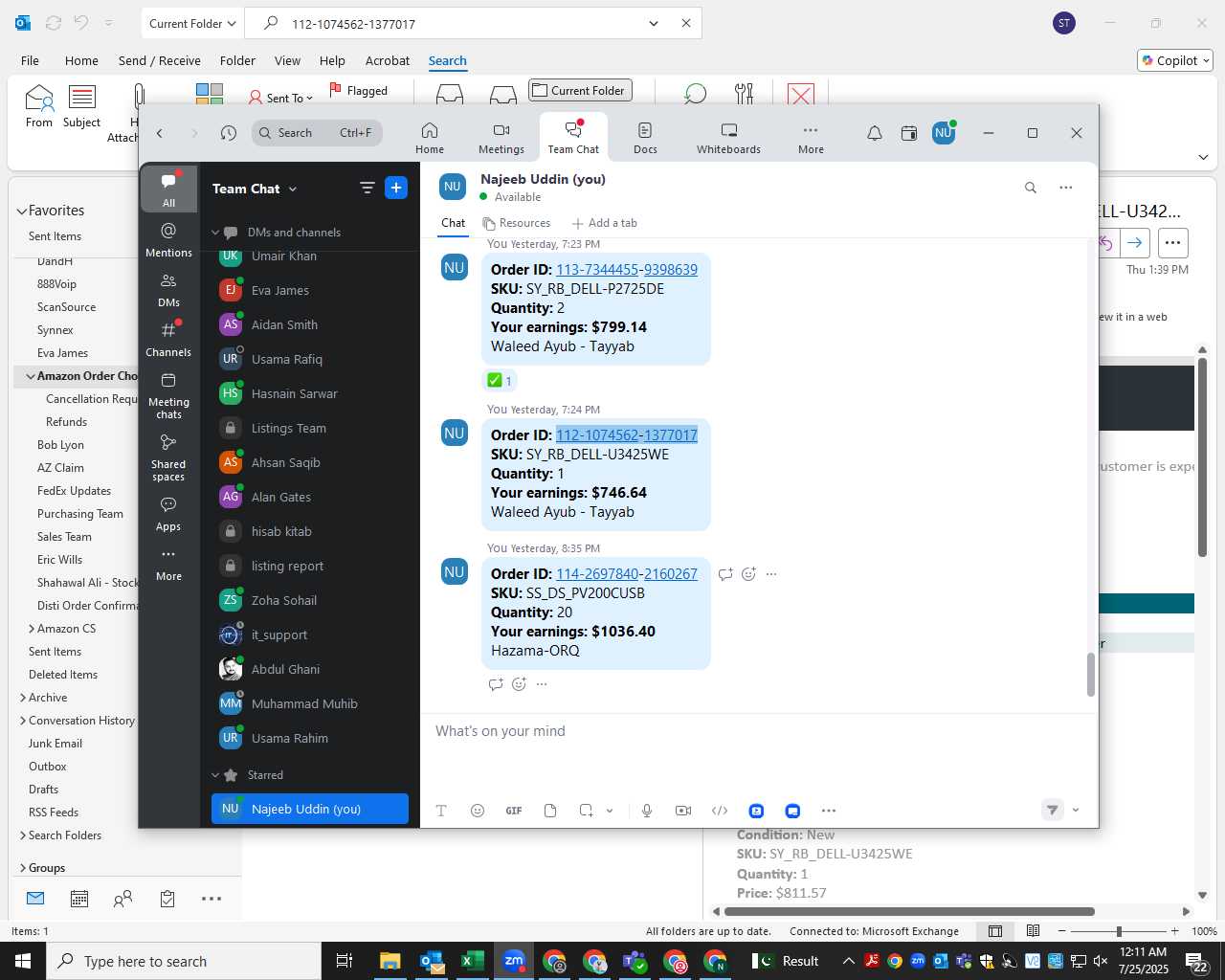Select Cancellation Requests folder in Outlook
This screenshot has width=1225, height=980.
click(91, 399)
